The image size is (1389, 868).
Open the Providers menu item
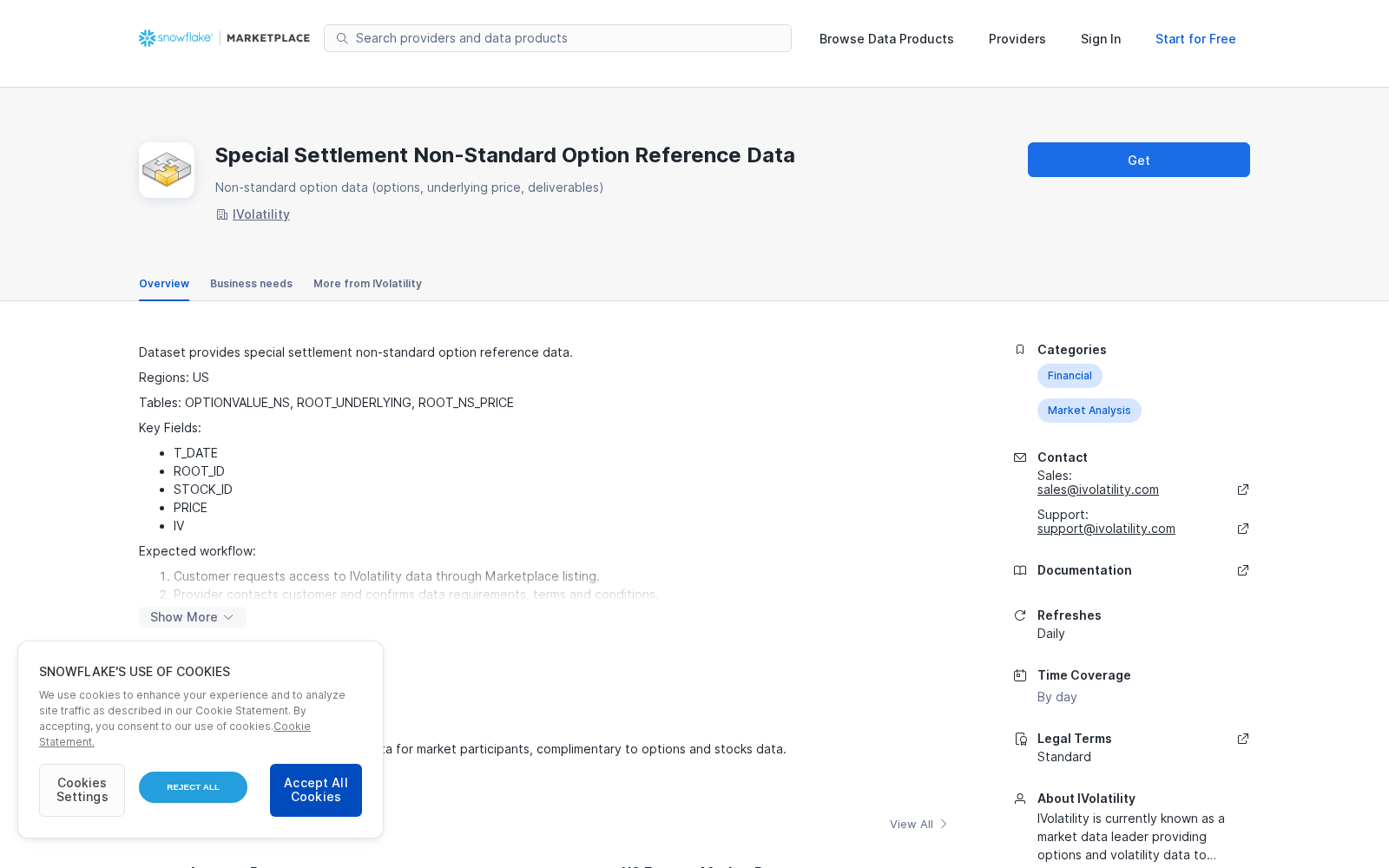pos(1017,39)
